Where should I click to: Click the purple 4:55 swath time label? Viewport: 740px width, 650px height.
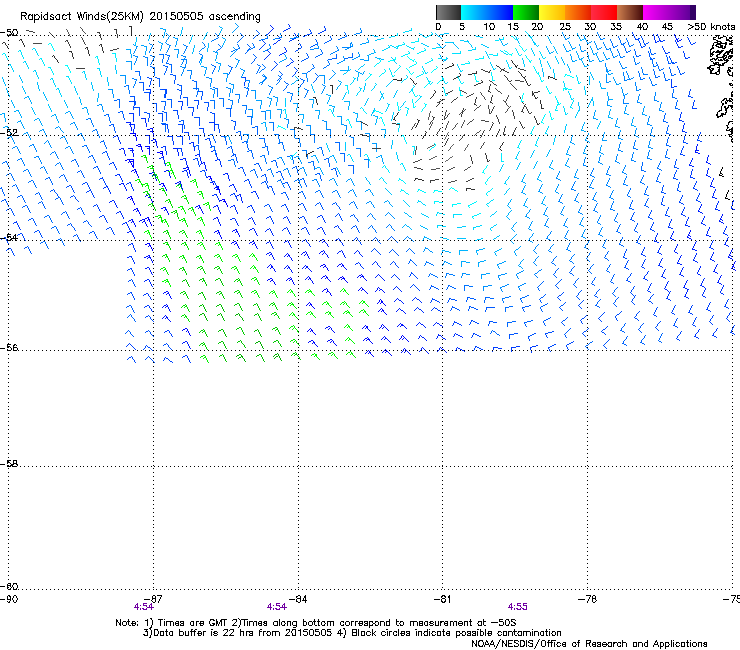pyautogui.click(x=518, y=607)
